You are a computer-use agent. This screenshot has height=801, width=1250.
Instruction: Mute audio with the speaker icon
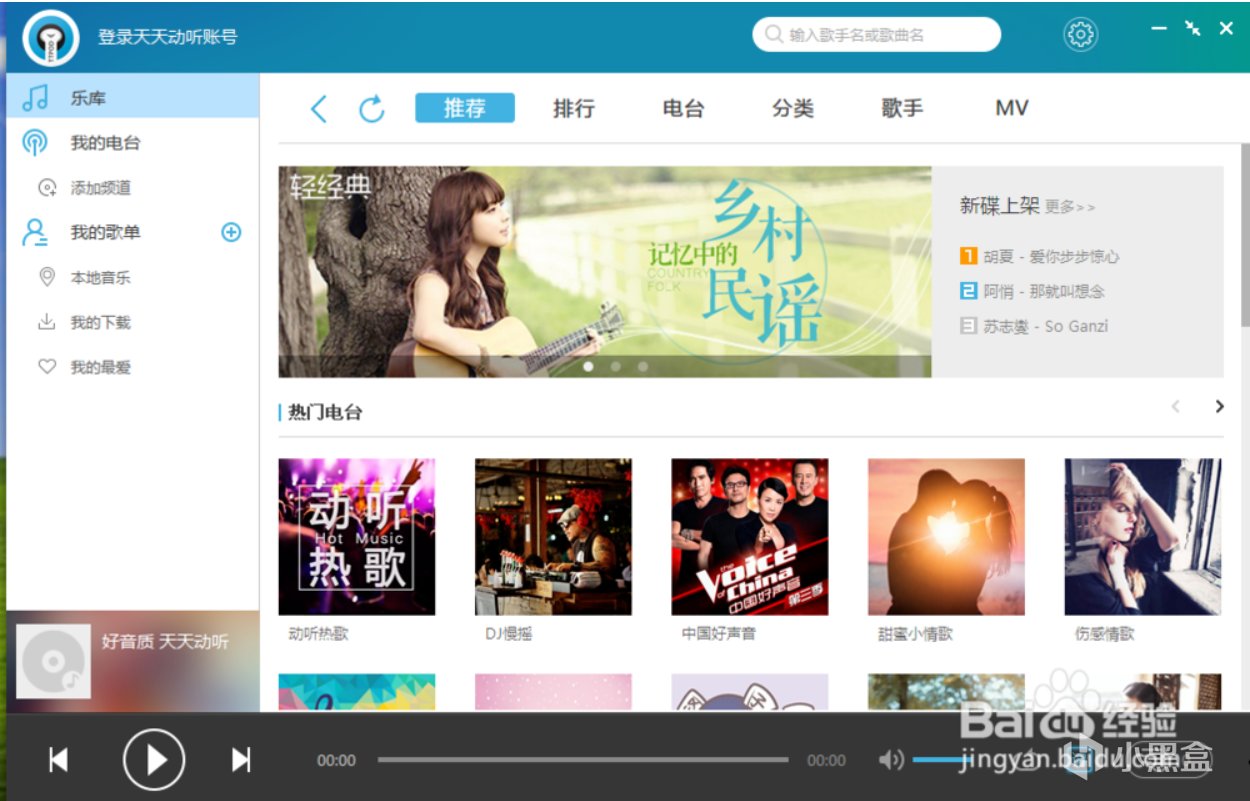pos(890,760)
